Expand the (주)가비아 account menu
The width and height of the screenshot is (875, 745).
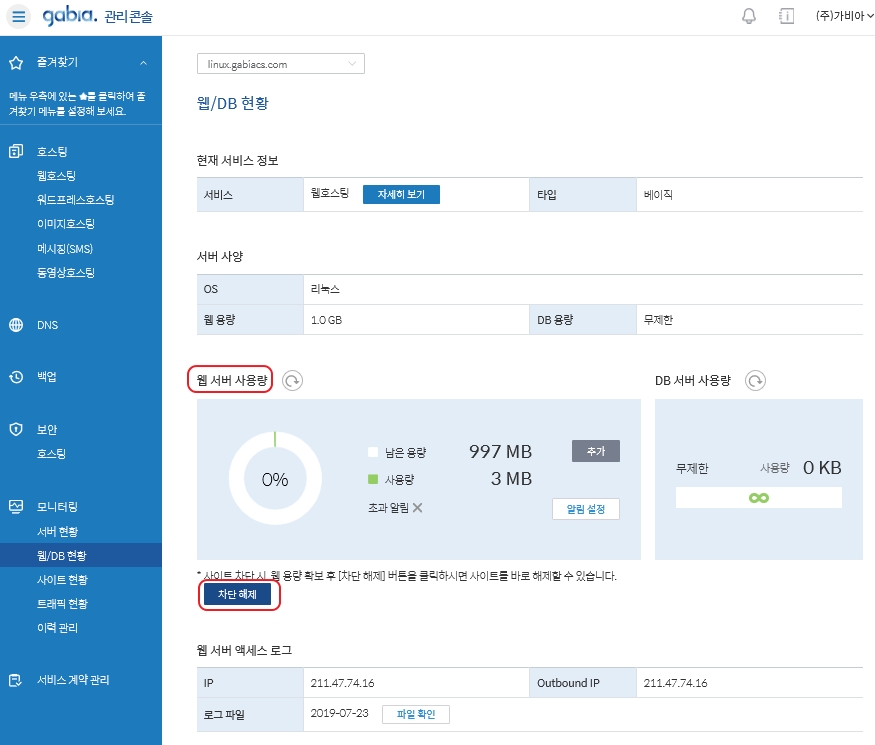pyautogui.click(x=844, y=17)
